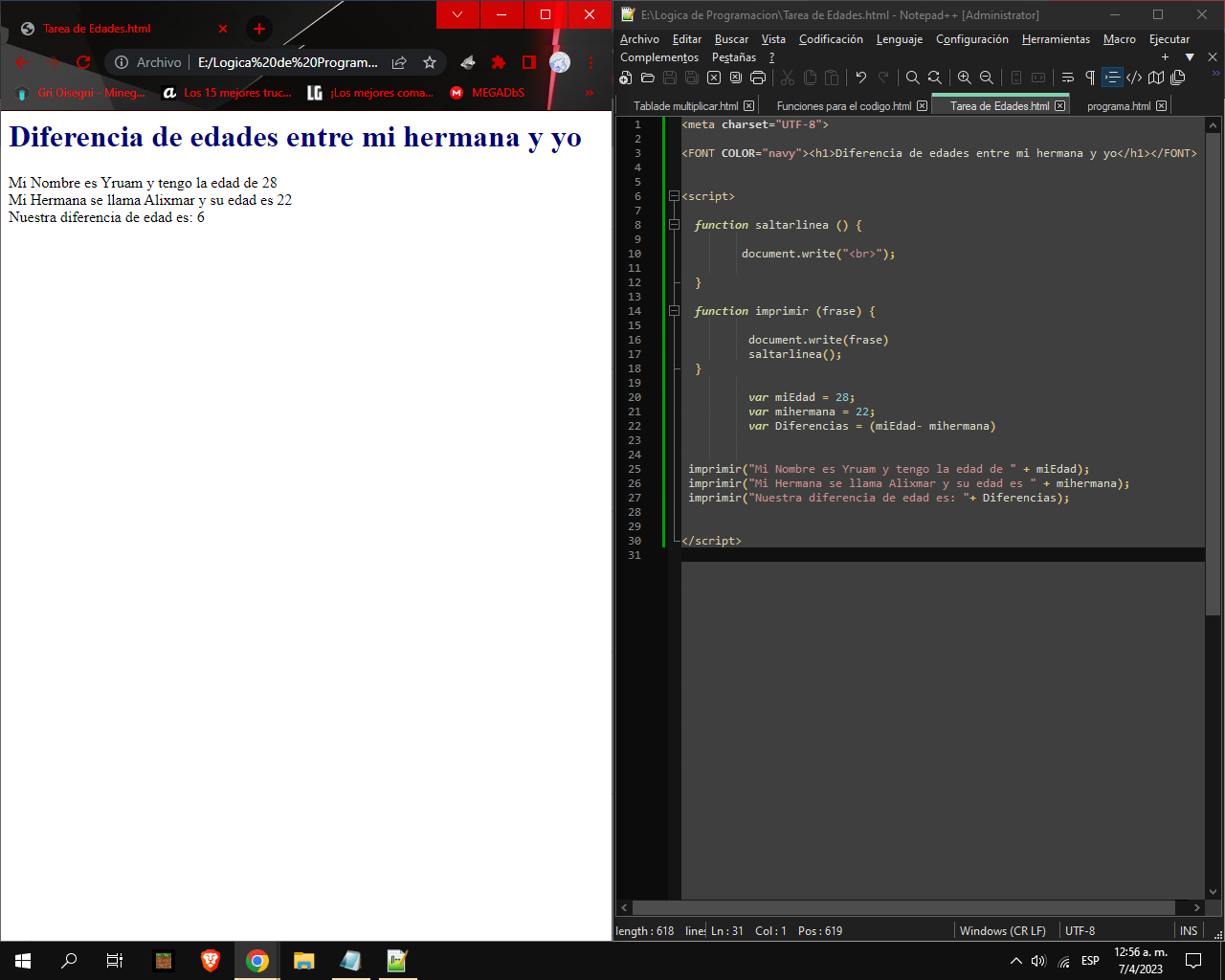Click the Open file folder icon
1225x980 pixels.
(648, 78)
